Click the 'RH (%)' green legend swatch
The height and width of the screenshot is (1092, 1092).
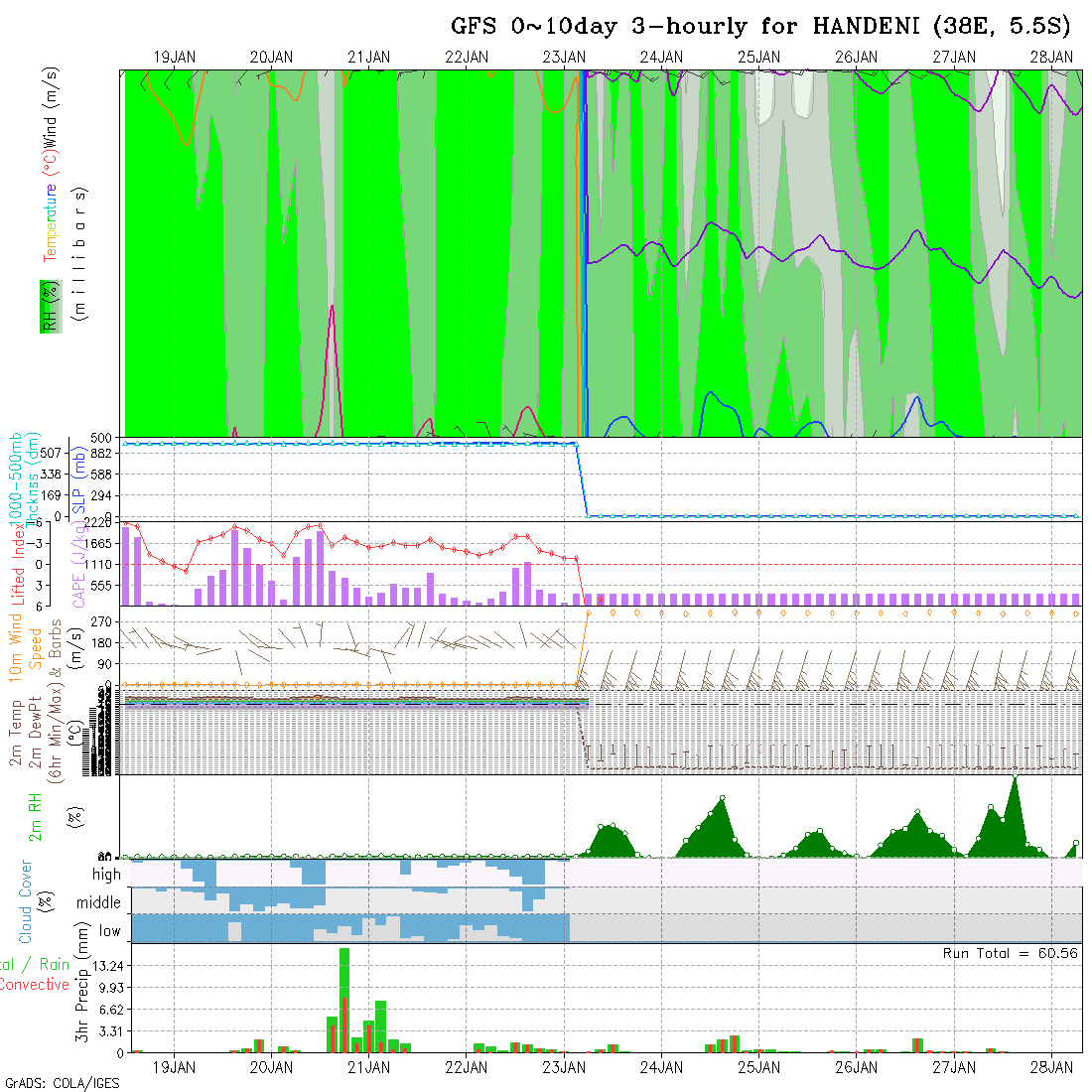click(x=51, y=307)
